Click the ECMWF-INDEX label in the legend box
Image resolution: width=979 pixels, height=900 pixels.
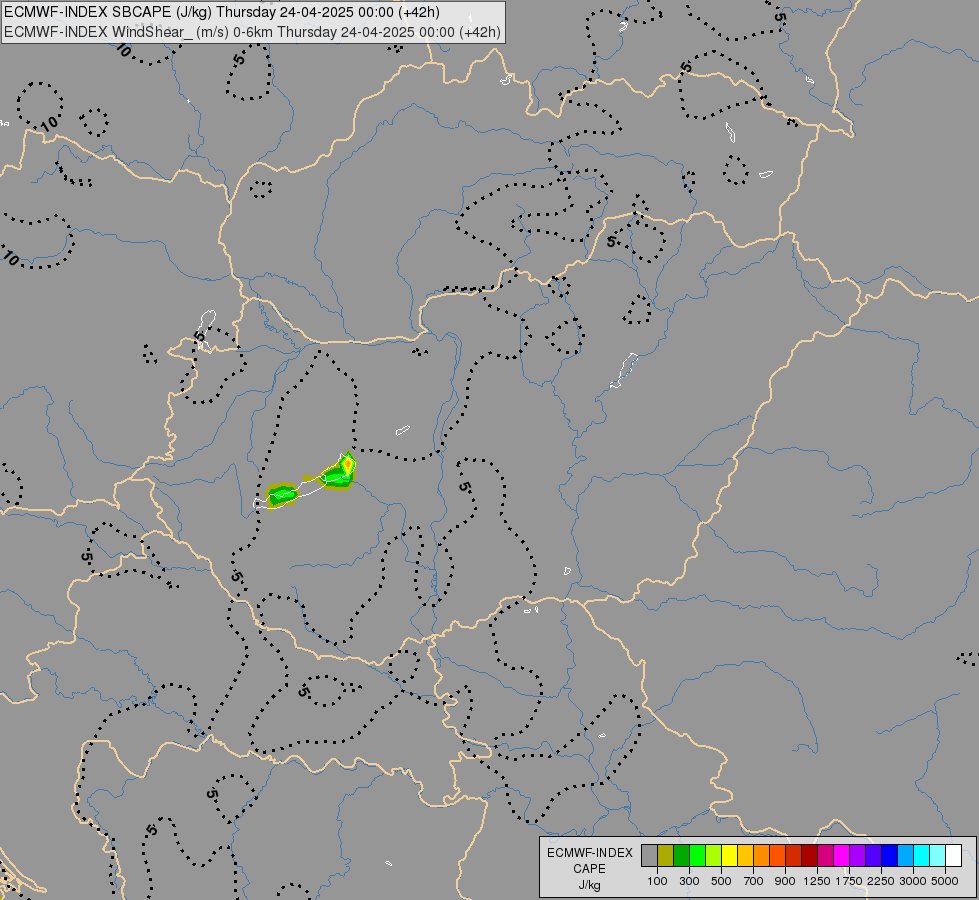[589, 853]
